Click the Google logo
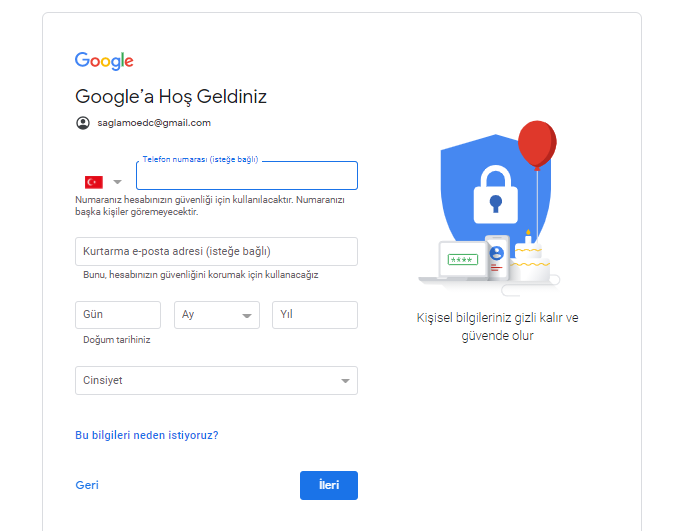The image size is (687, 531). 104,61
